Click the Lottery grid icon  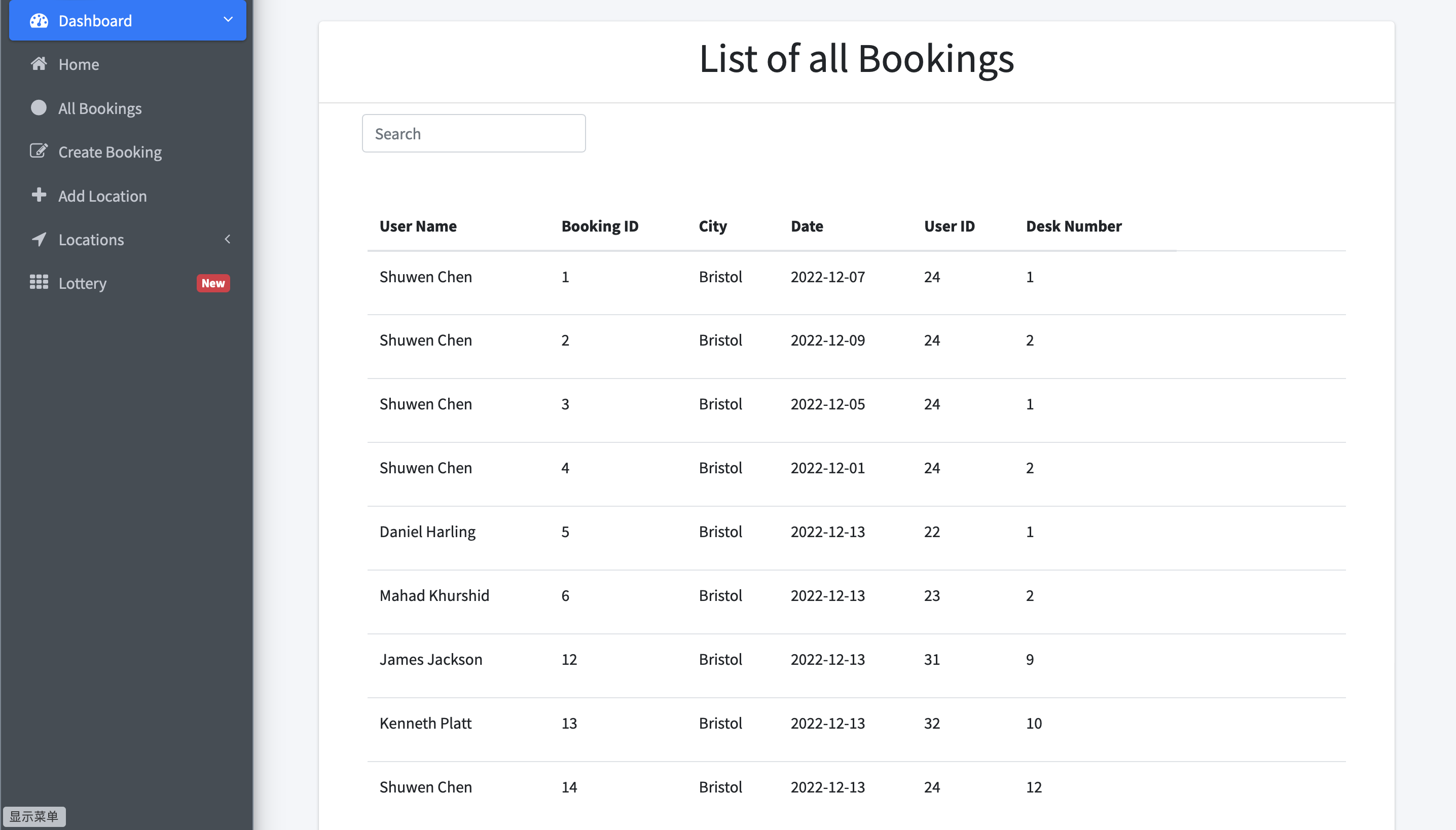(38, 282)
